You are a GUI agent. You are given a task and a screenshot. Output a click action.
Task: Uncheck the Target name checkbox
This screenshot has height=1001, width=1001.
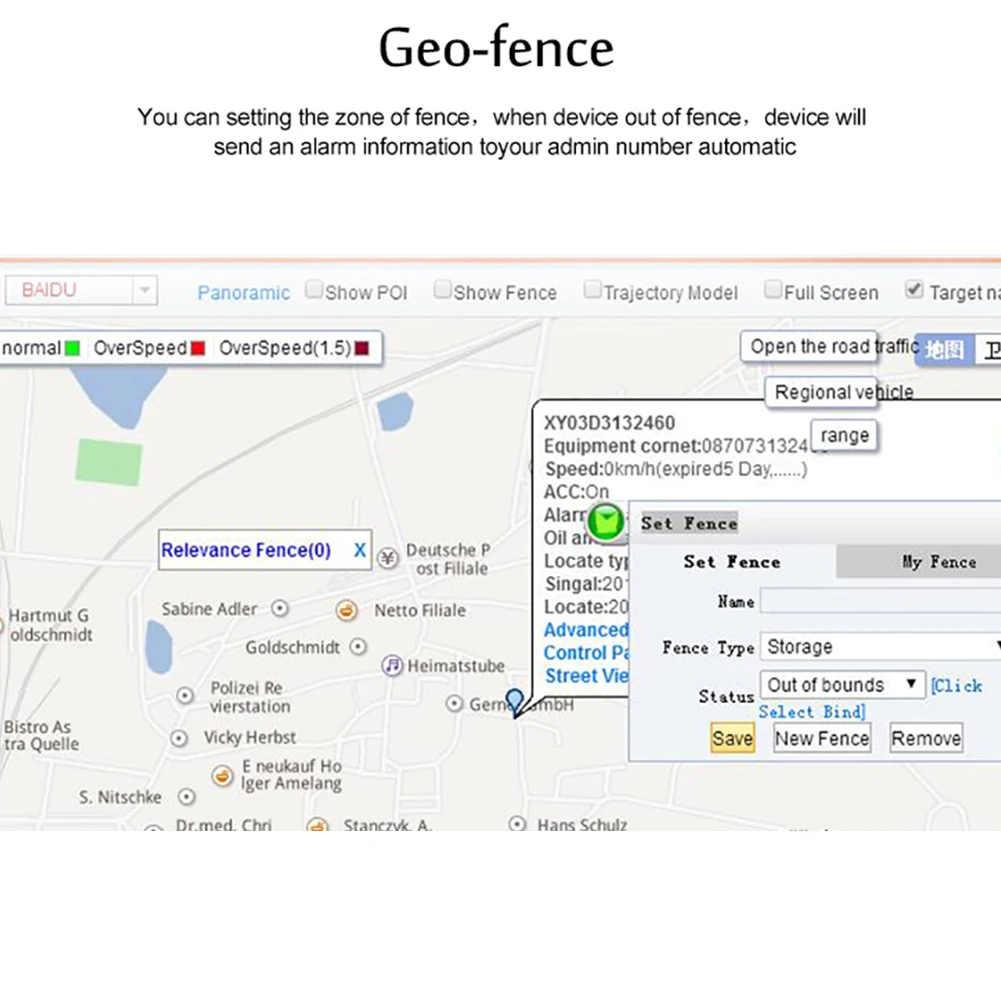[914, 290]
